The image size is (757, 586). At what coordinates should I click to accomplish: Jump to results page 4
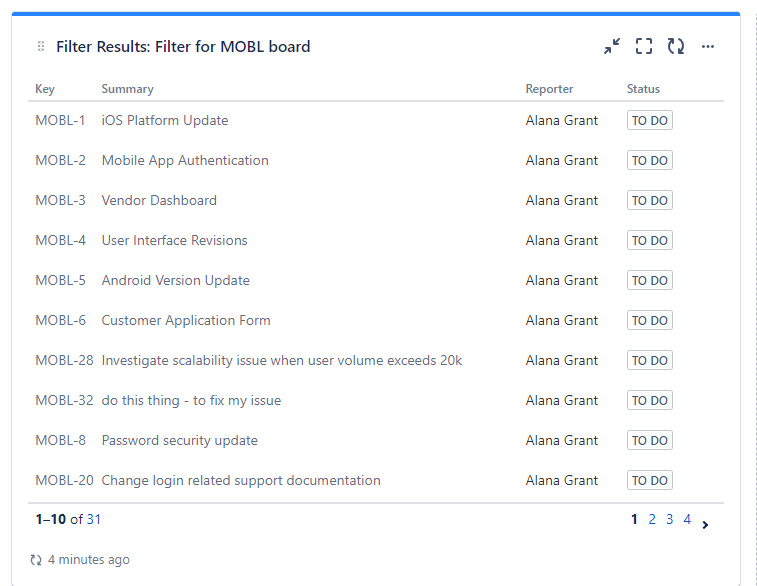687,519
